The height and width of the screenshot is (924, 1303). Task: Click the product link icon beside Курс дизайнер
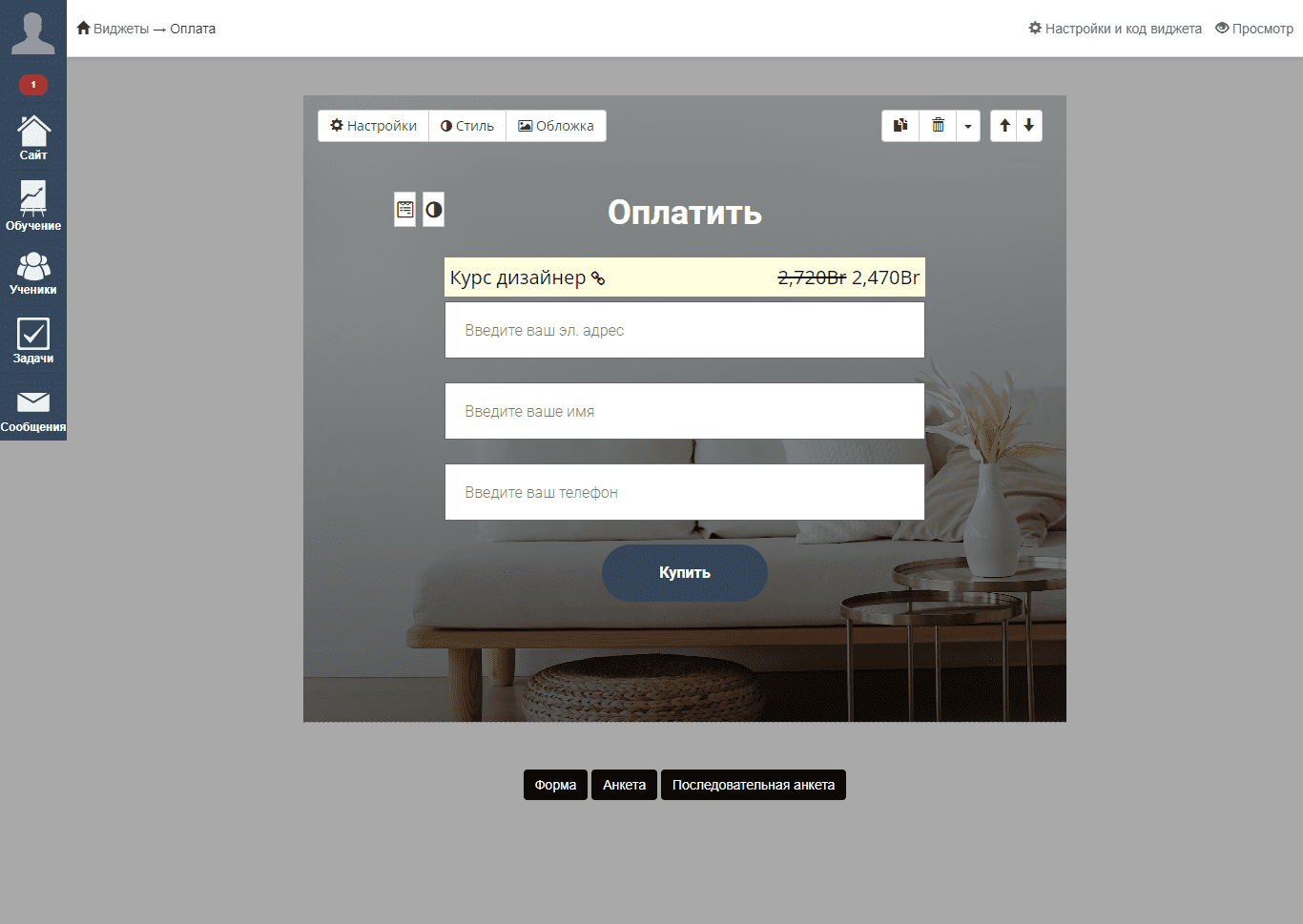tap(598, 278)
